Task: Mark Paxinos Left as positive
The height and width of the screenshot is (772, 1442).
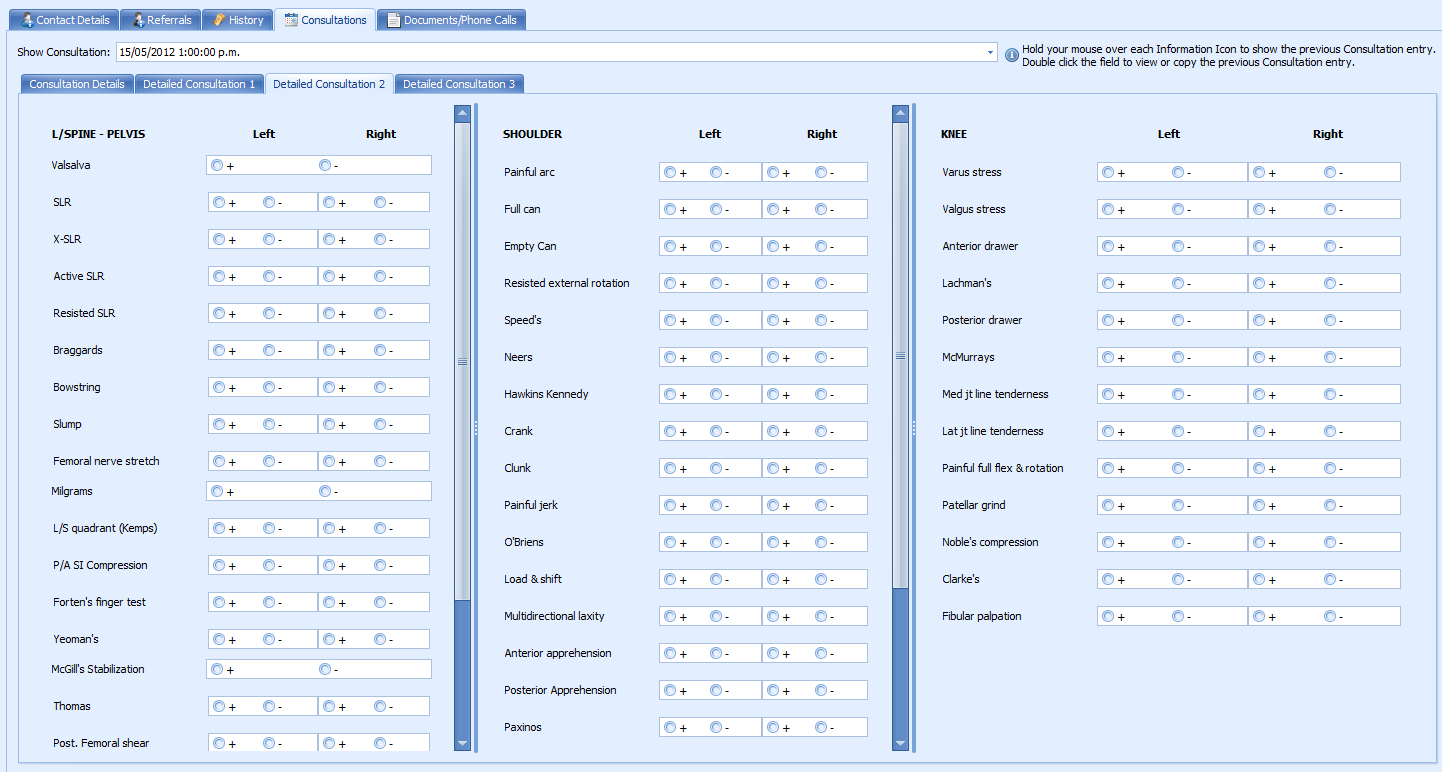Action: (670, 727)
